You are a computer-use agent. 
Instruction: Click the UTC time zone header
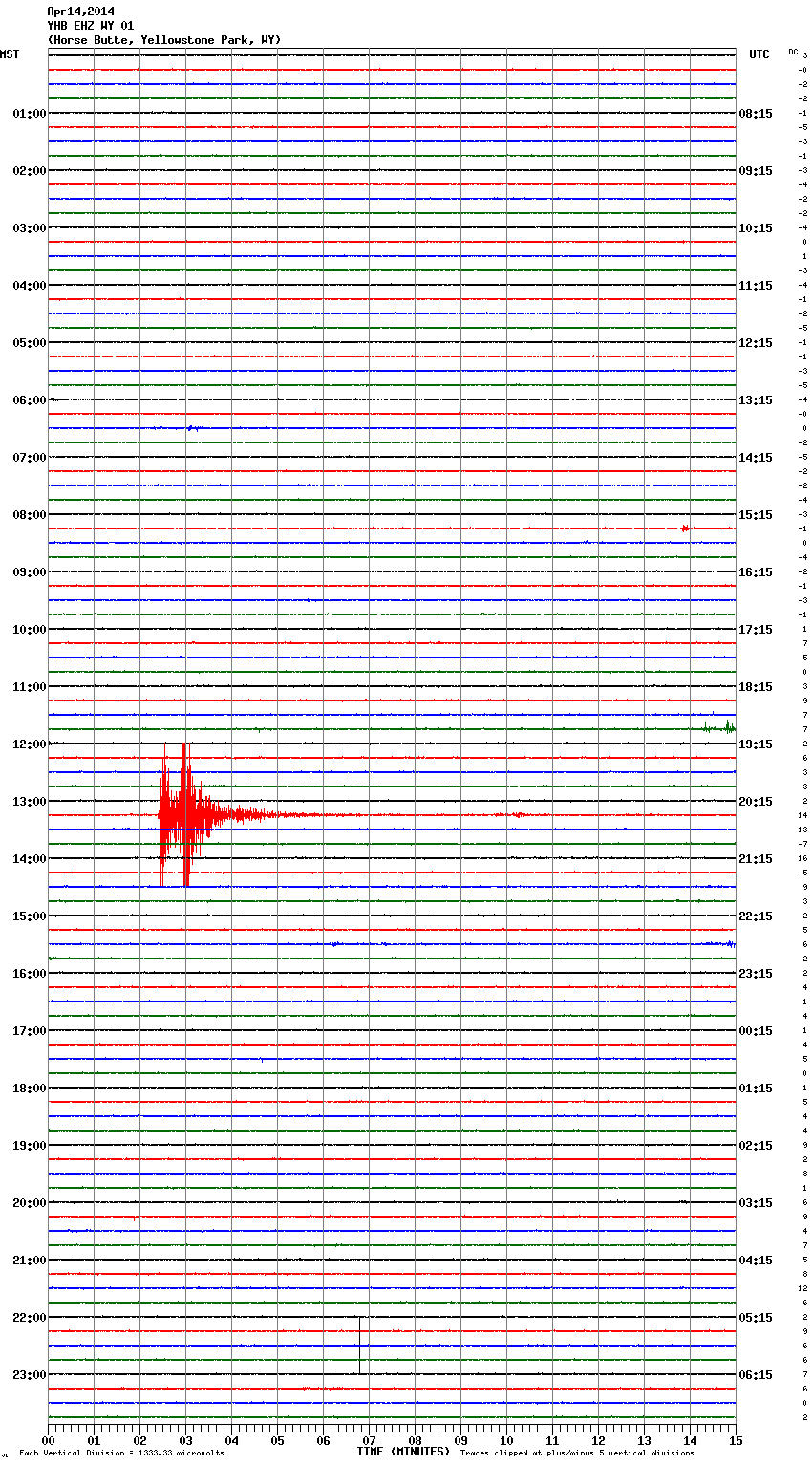tap(759, 54)
